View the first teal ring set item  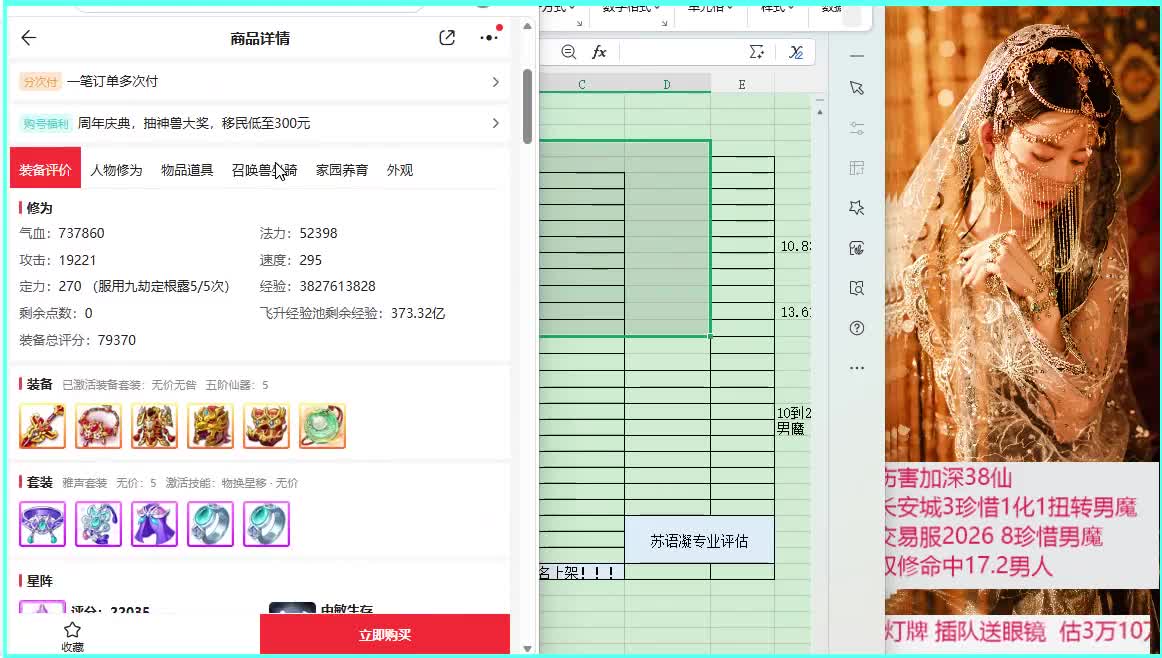[210, 524]
